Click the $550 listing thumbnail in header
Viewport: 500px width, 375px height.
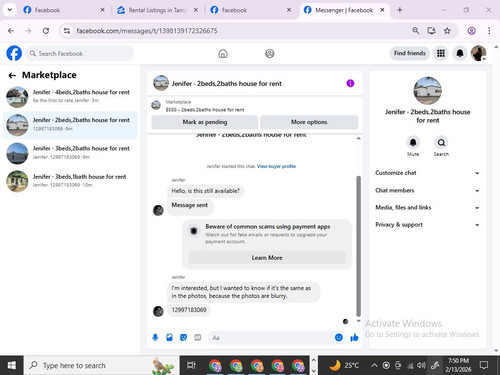(156, 105)
